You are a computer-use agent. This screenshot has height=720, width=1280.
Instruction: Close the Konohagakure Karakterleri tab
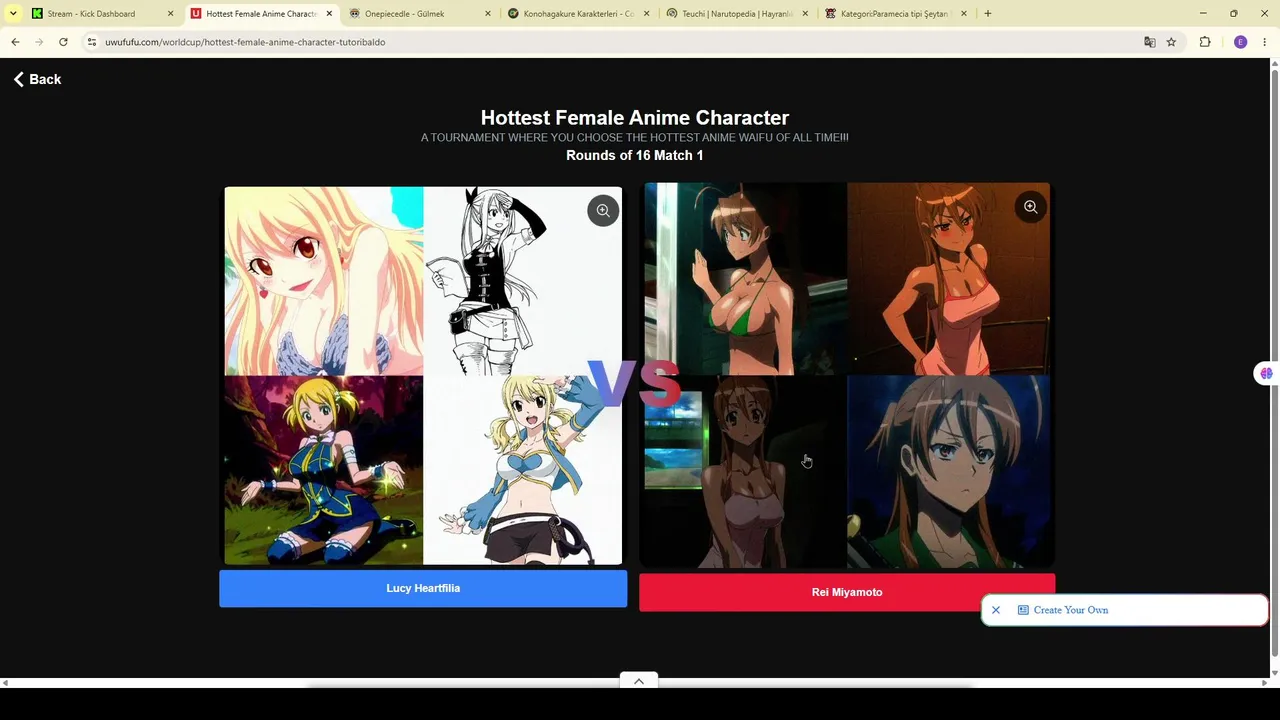pyautogui.click(x=646, y=14)
